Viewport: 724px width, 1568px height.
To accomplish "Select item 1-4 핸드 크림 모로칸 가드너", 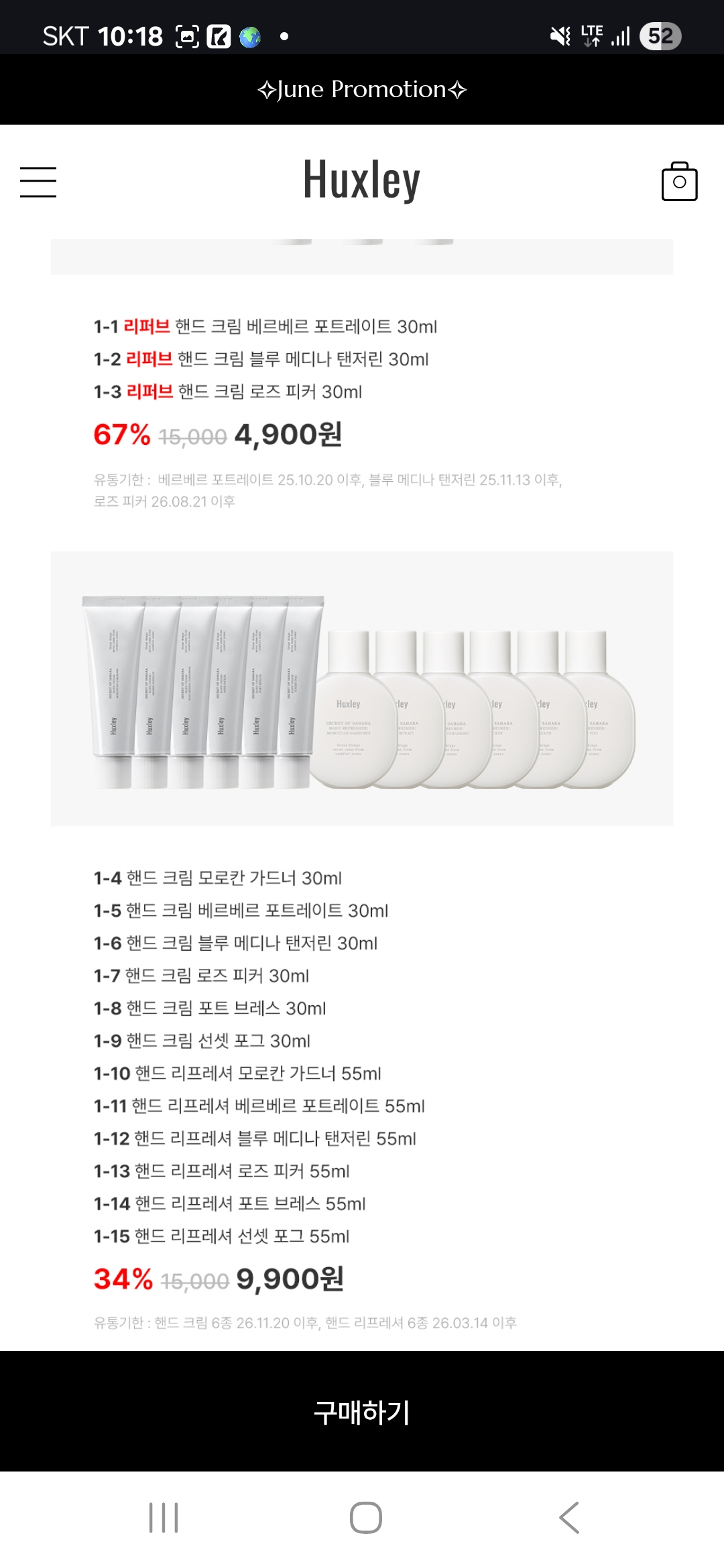I will coord(218,878).
